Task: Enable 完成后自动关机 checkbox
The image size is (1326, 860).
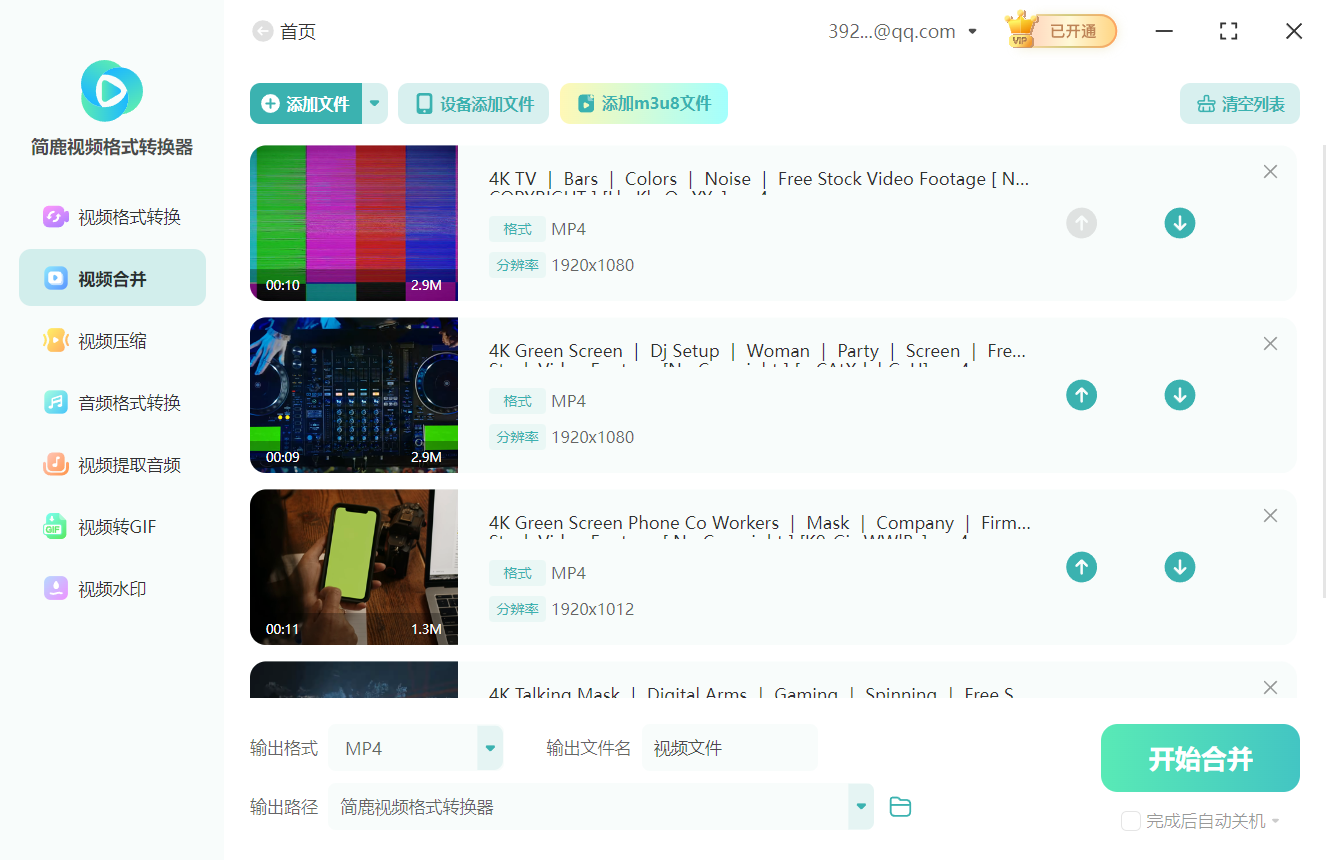Action: 1131,821
